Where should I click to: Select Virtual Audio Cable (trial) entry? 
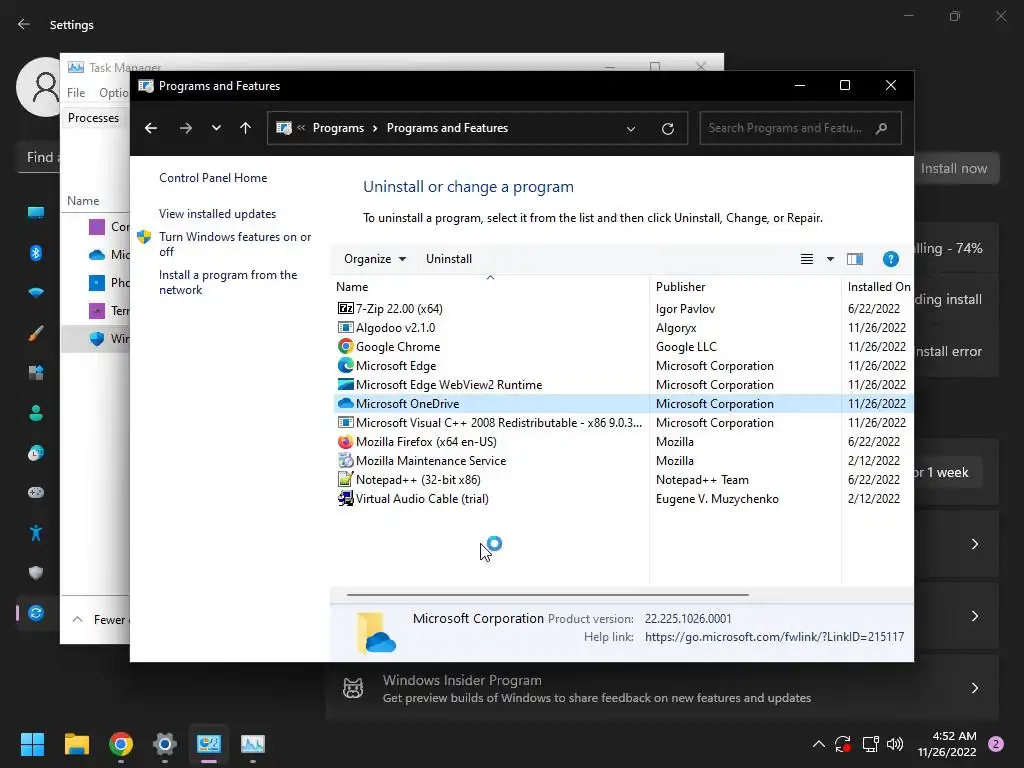coord(422,499)
